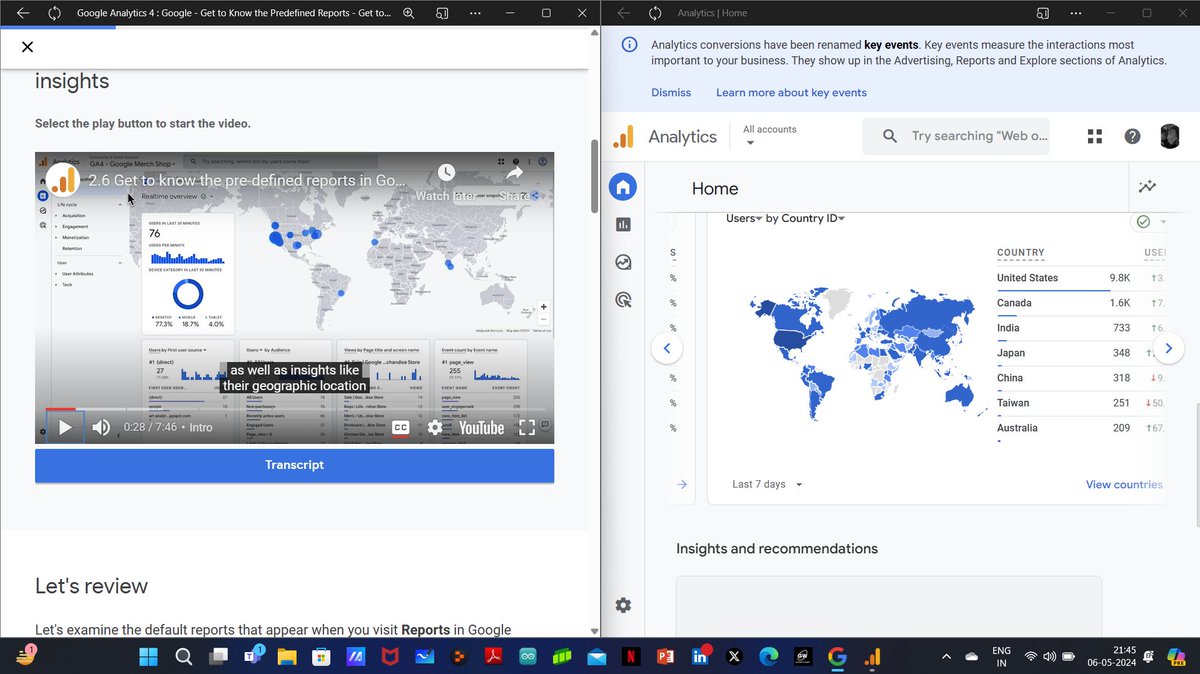
Task: Click the Watch later clock icon
Action: pos(446,173)
